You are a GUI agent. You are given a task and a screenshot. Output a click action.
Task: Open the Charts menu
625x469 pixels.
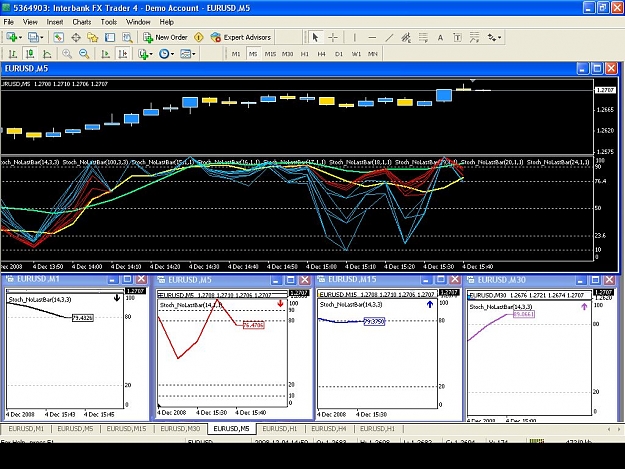point(82,22)
